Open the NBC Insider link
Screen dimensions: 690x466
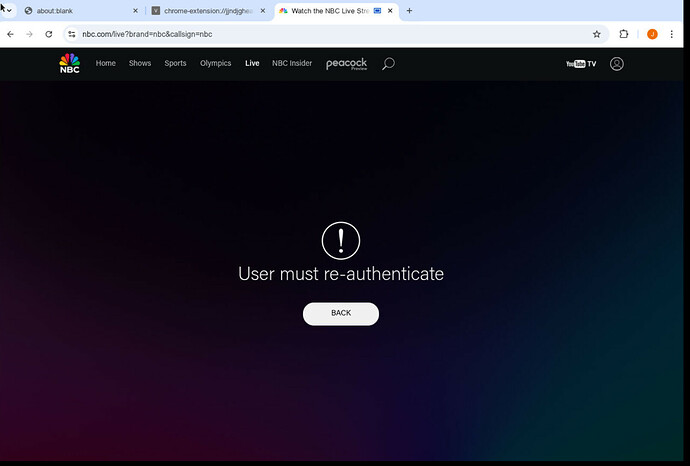coord(292,63)
